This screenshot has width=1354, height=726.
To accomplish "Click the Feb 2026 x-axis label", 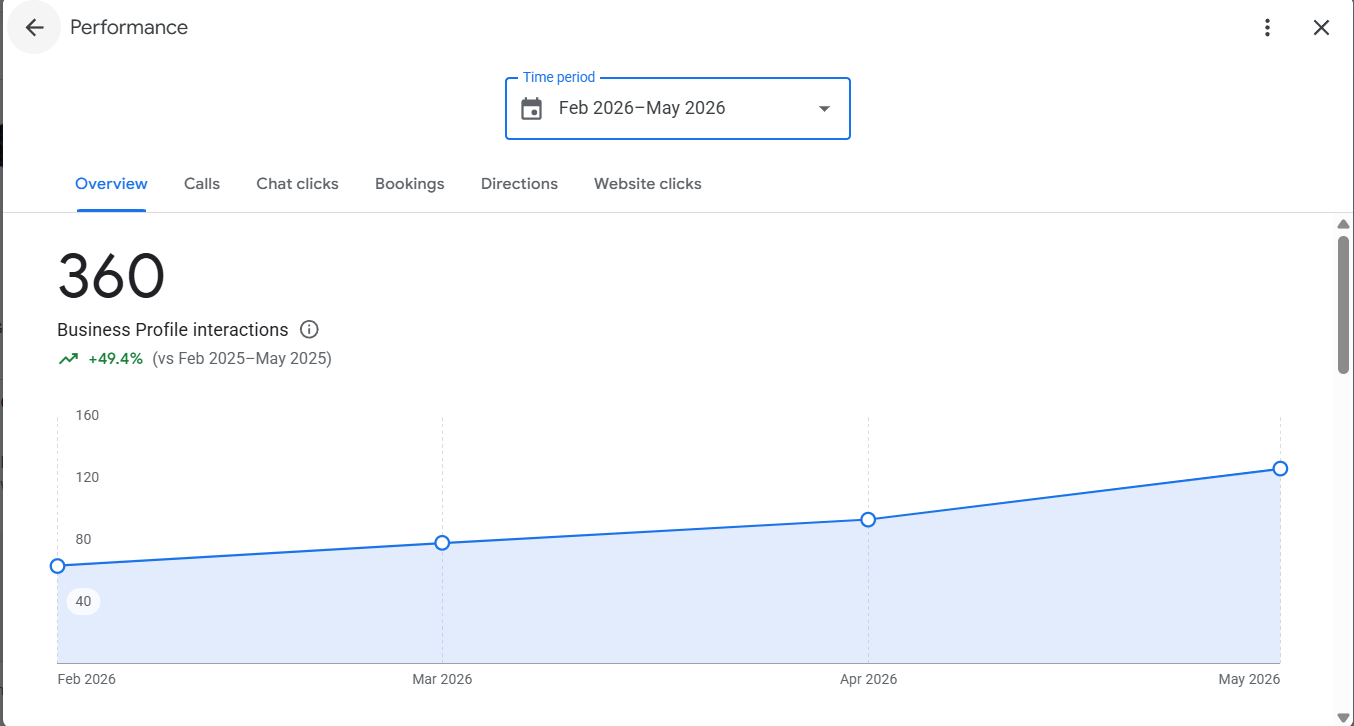I will [x=86, y=679].
